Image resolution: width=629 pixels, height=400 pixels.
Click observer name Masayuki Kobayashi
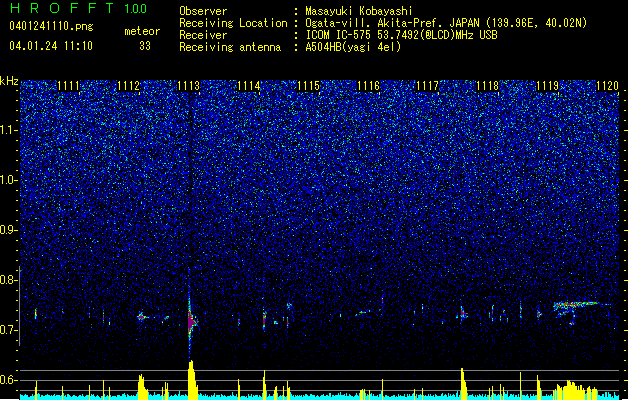click(359, 11)
